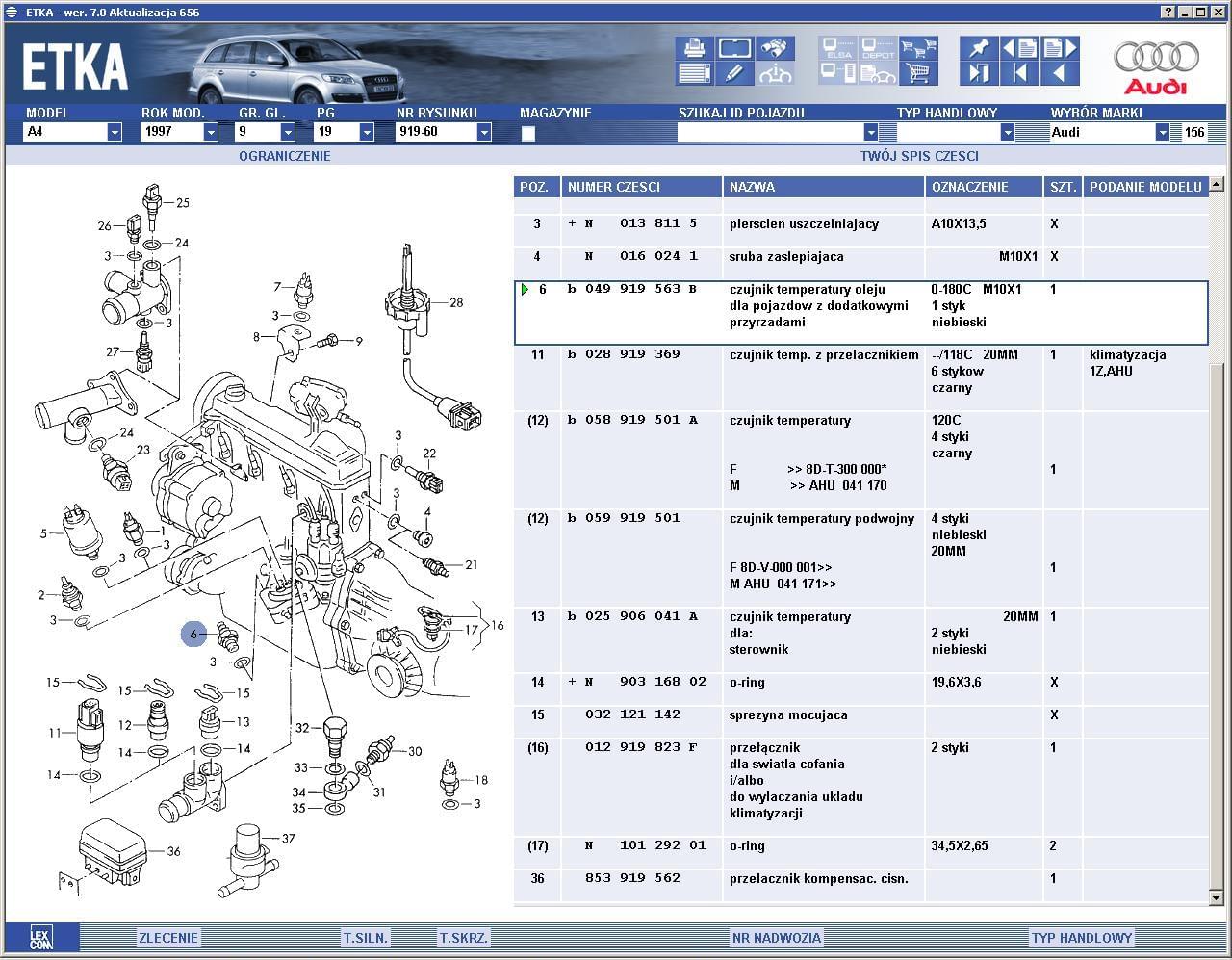Jump to first with skip-back arrow
The image size is (1232, 960).
[1019, 73]
